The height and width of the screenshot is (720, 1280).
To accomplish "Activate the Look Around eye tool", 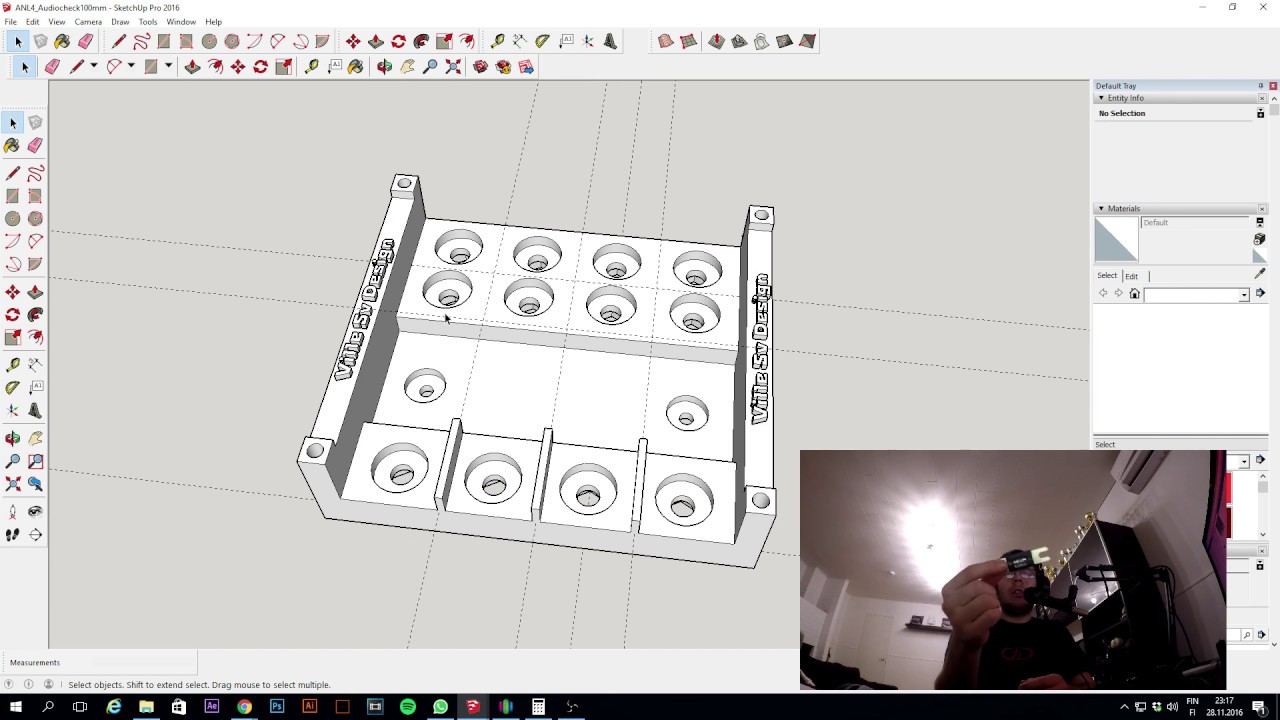I will click(x=35, y=511).
